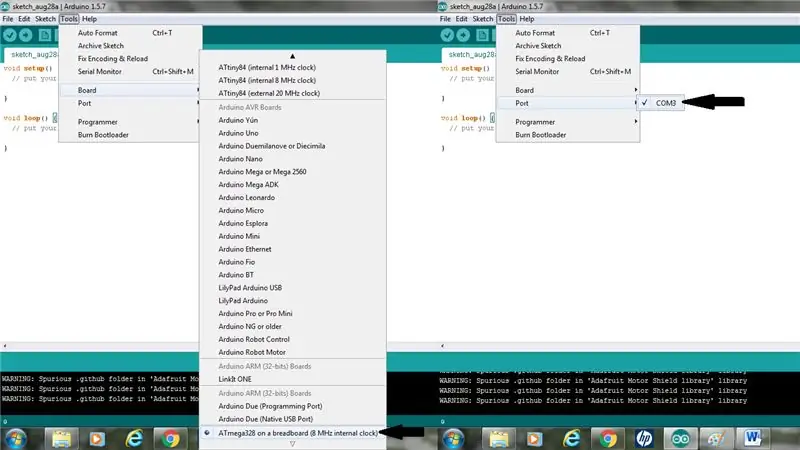Select LinkIt ONE board
800x450 pixels.
[x=293, y=379]
